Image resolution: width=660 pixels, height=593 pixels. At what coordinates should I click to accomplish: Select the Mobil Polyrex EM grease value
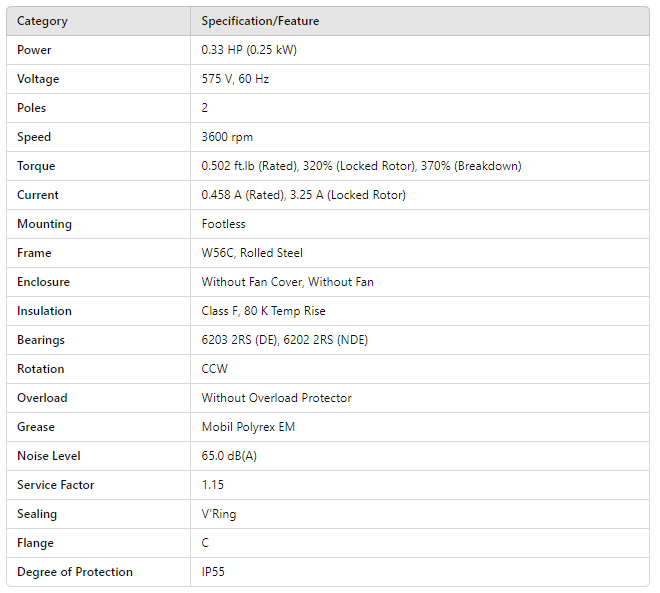click(246, 427)
